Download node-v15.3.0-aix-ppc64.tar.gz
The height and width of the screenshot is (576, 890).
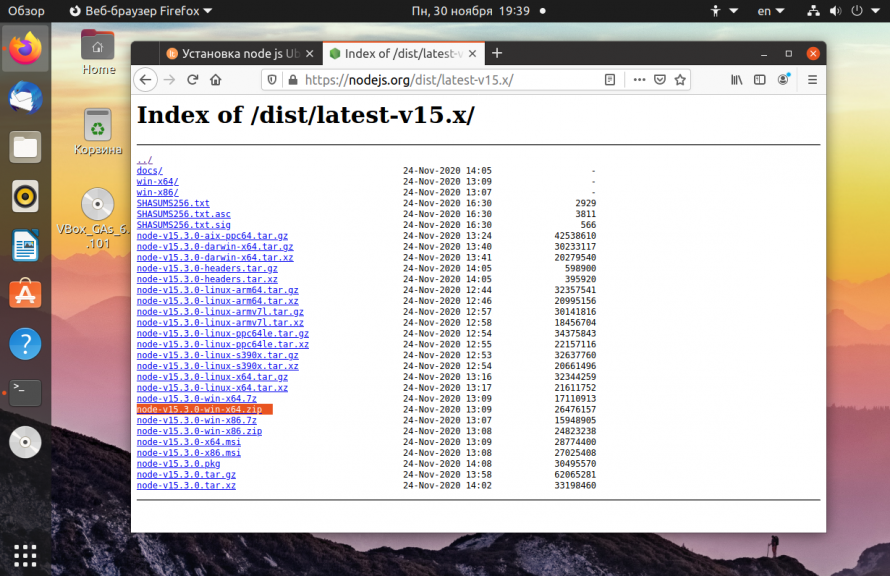click(212, 236)
